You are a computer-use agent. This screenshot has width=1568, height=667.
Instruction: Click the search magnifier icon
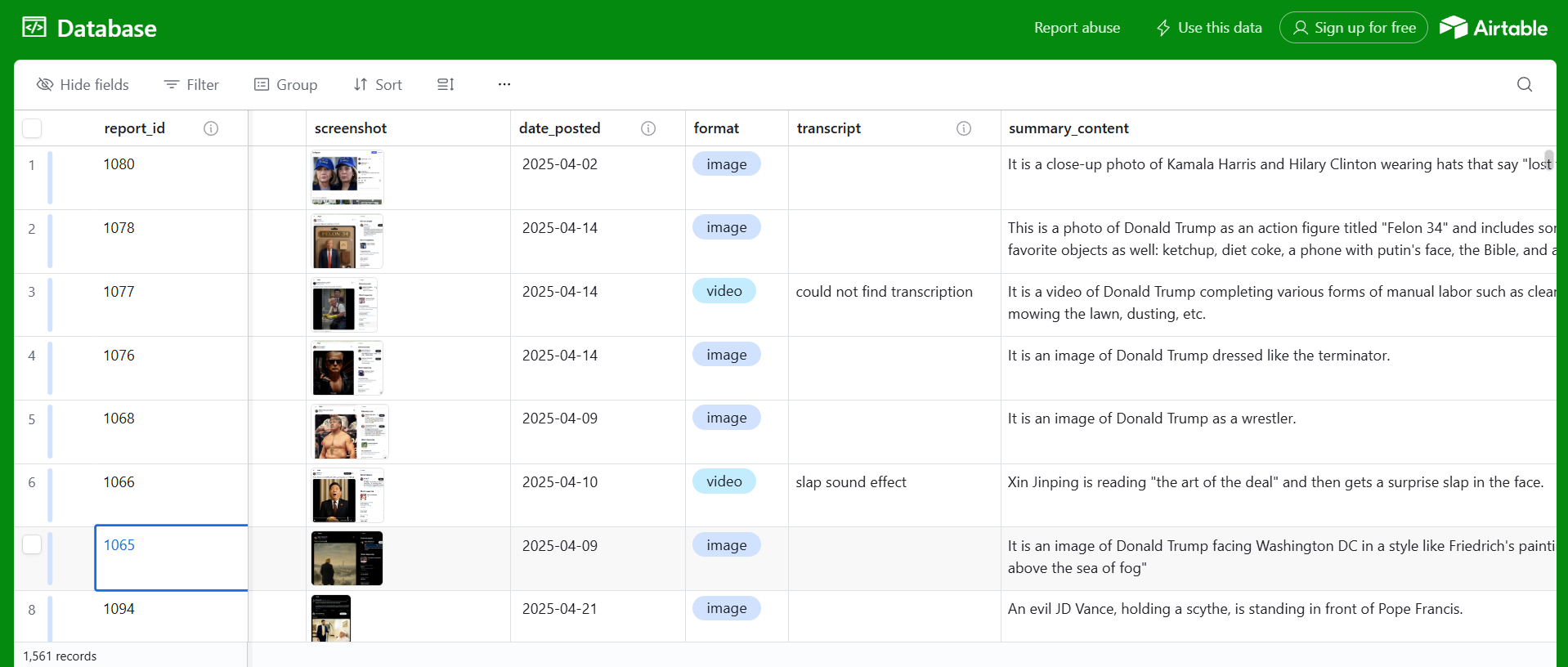pyautogui.click(x=1524, y=85)
